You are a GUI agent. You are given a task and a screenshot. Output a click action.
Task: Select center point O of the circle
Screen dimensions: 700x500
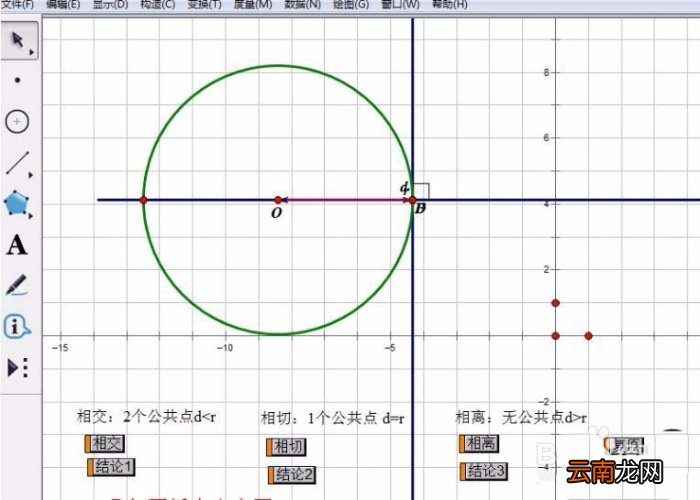[278, 200]
